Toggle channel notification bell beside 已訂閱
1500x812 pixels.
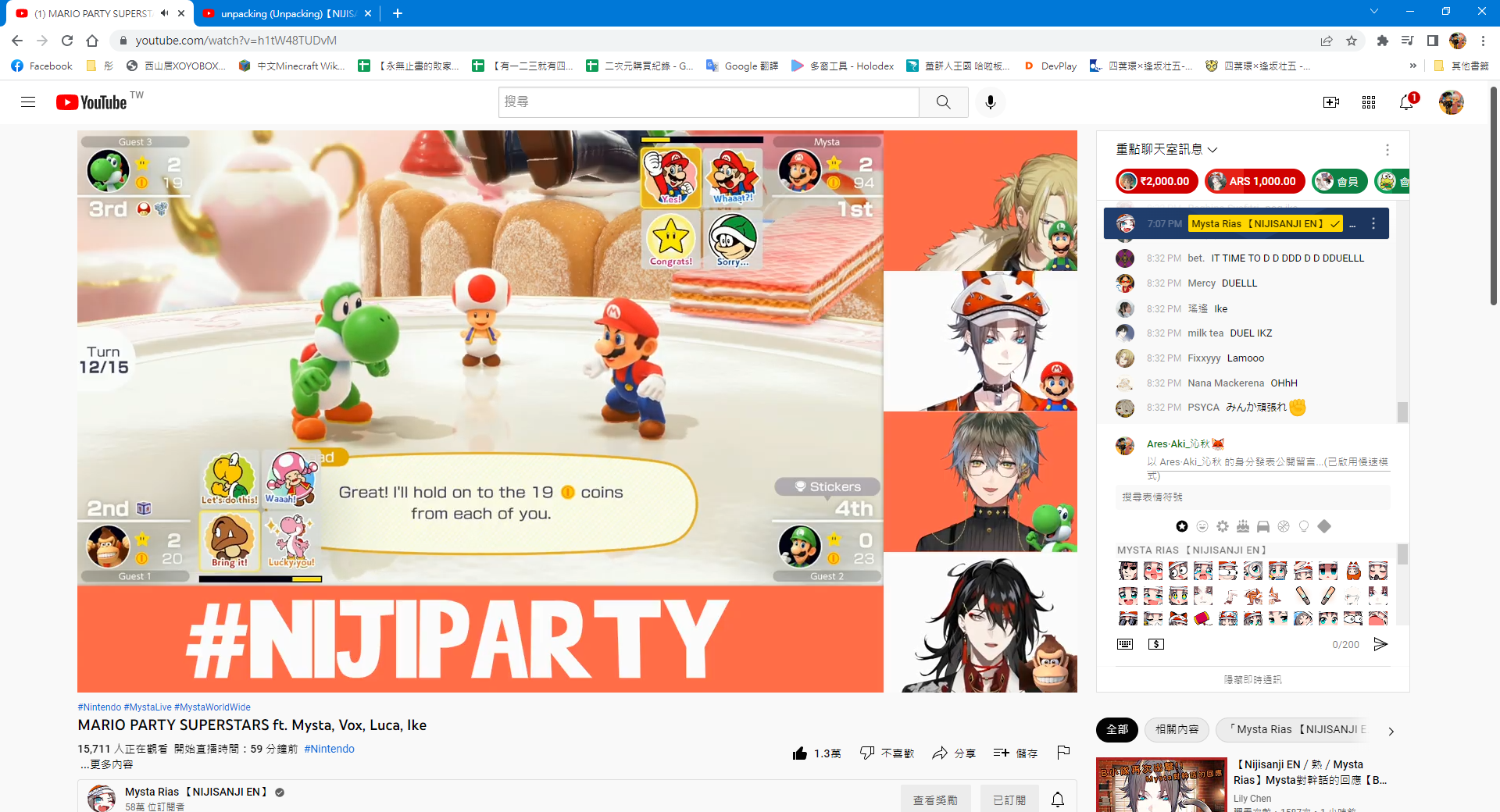(1058, 800)
